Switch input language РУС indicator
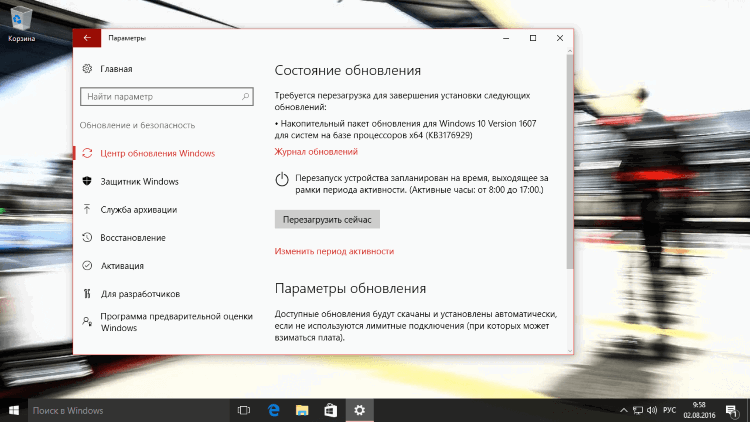 (x=670, y=411)
